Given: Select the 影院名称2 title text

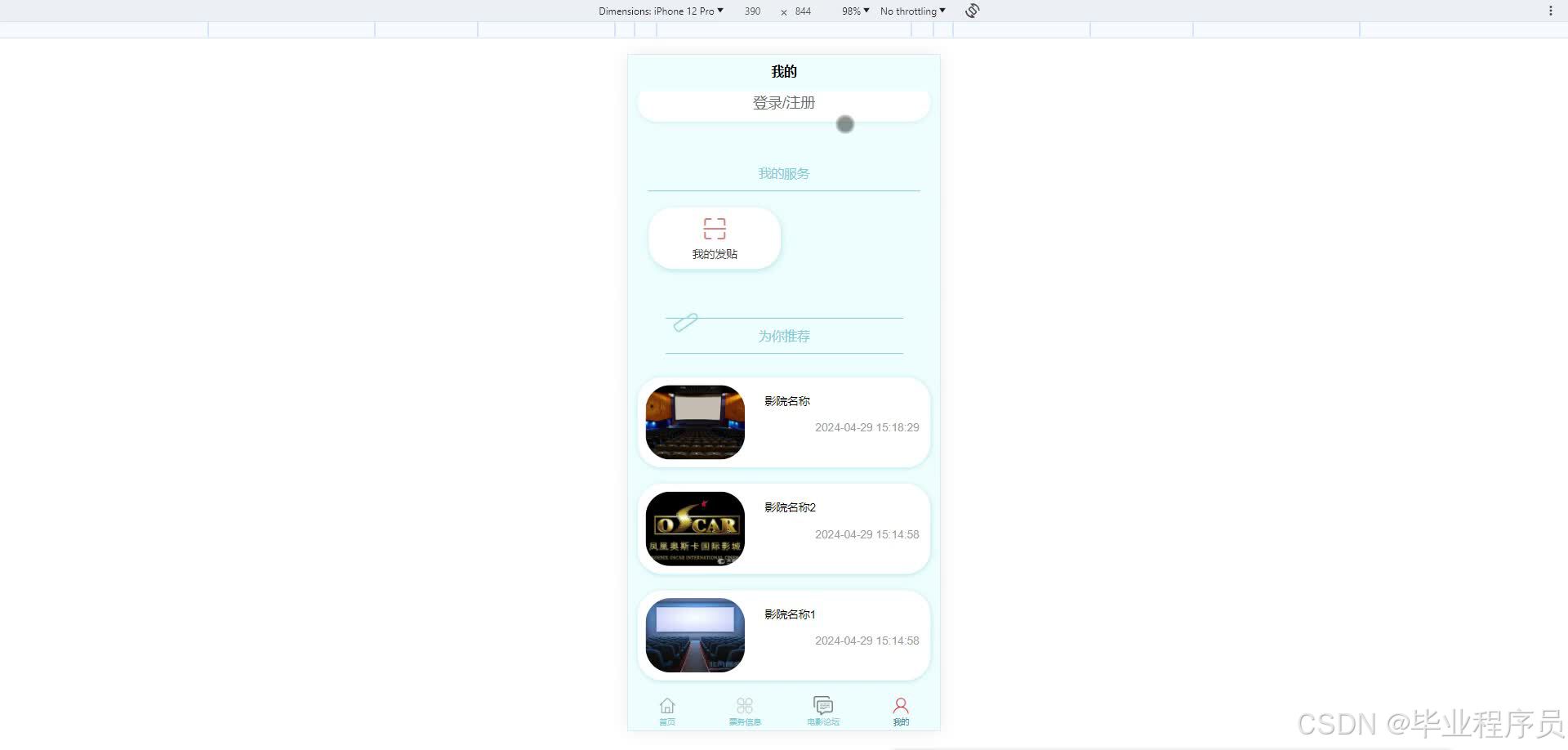Looking at the screenshot, I should [790, 507].
